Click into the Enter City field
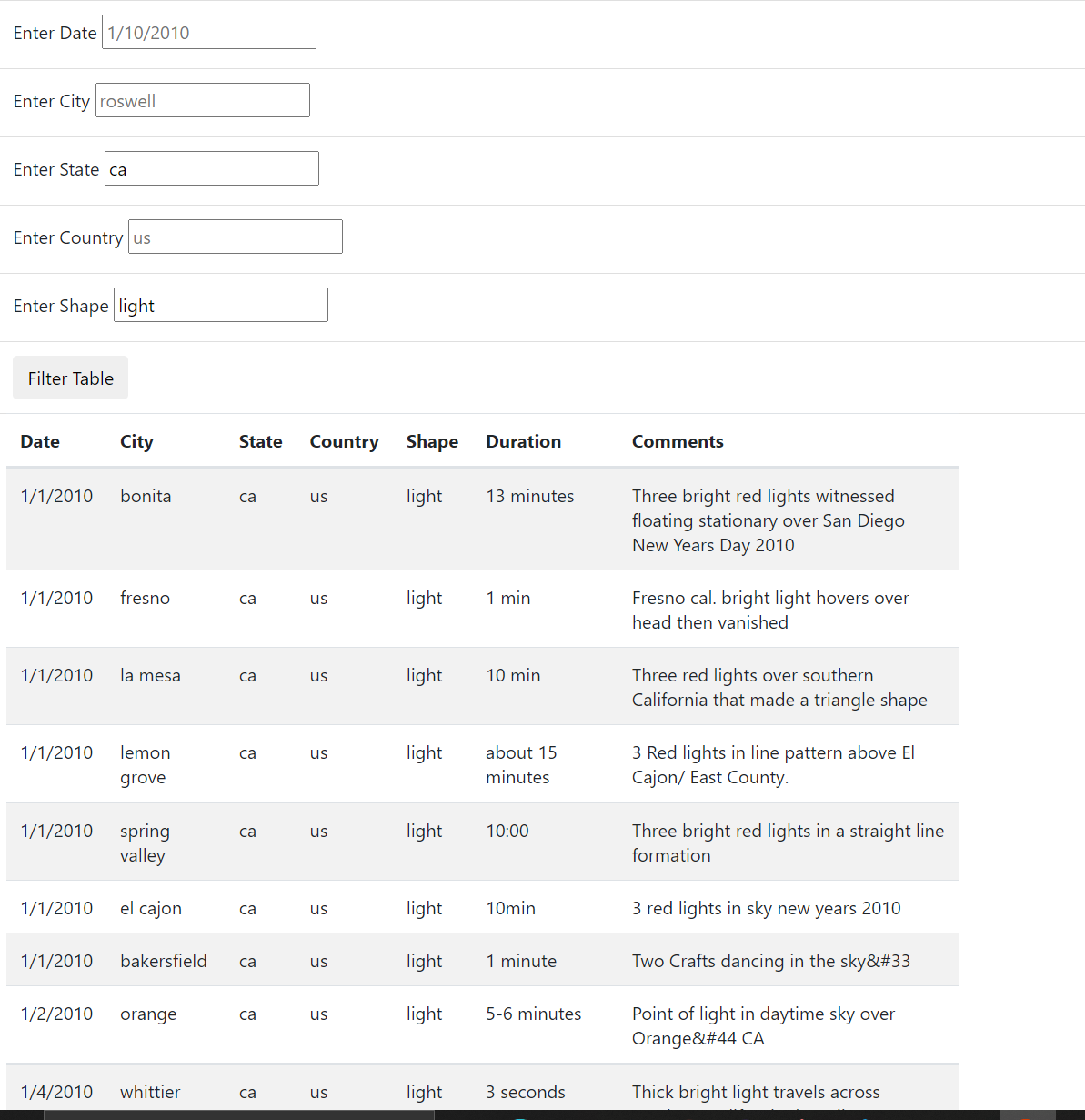Viewport: 1085px width, 1120px height. coord(202,101)
